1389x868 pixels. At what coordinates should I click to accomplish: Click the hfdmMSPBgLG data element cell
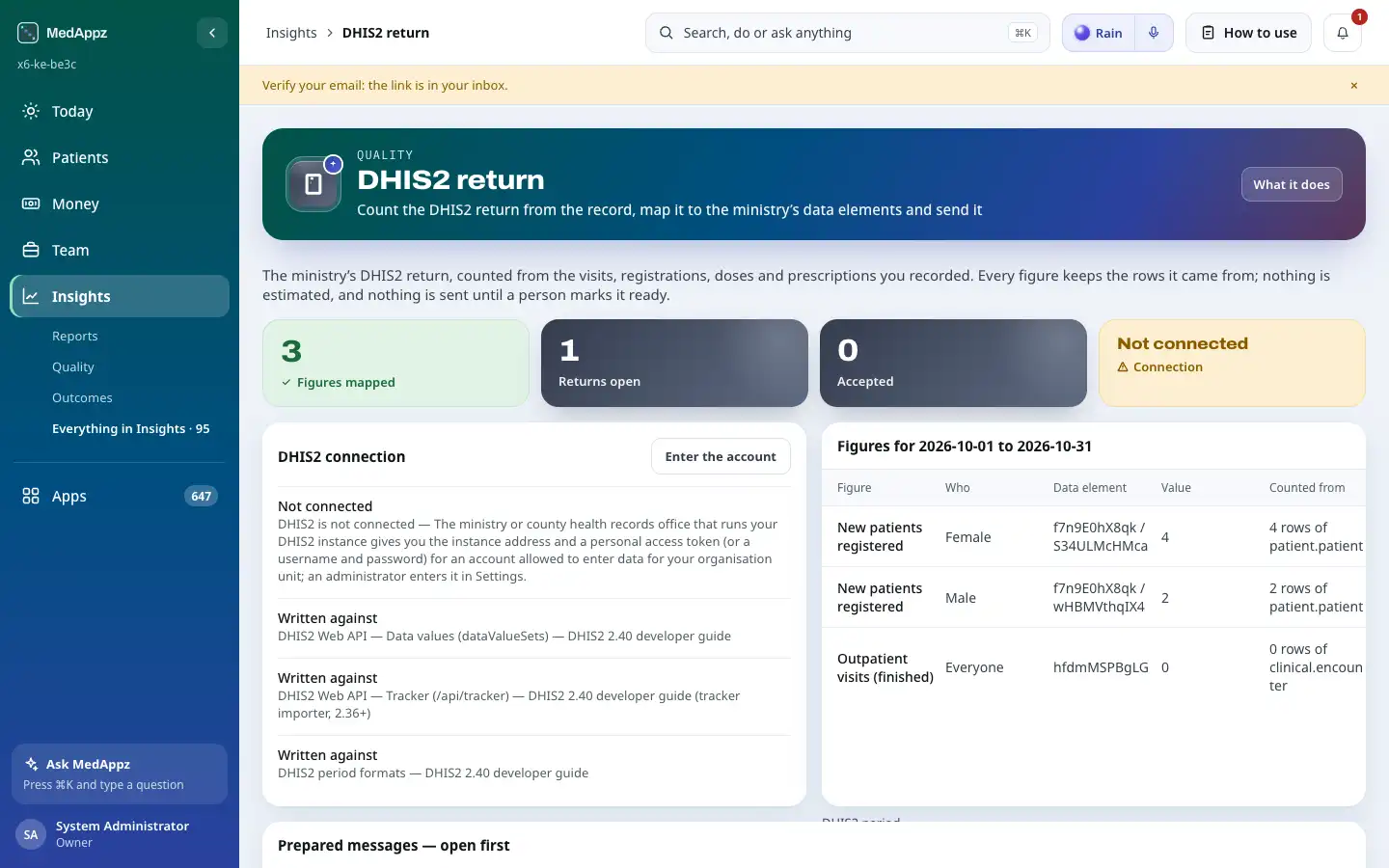tap(1101, 667)
